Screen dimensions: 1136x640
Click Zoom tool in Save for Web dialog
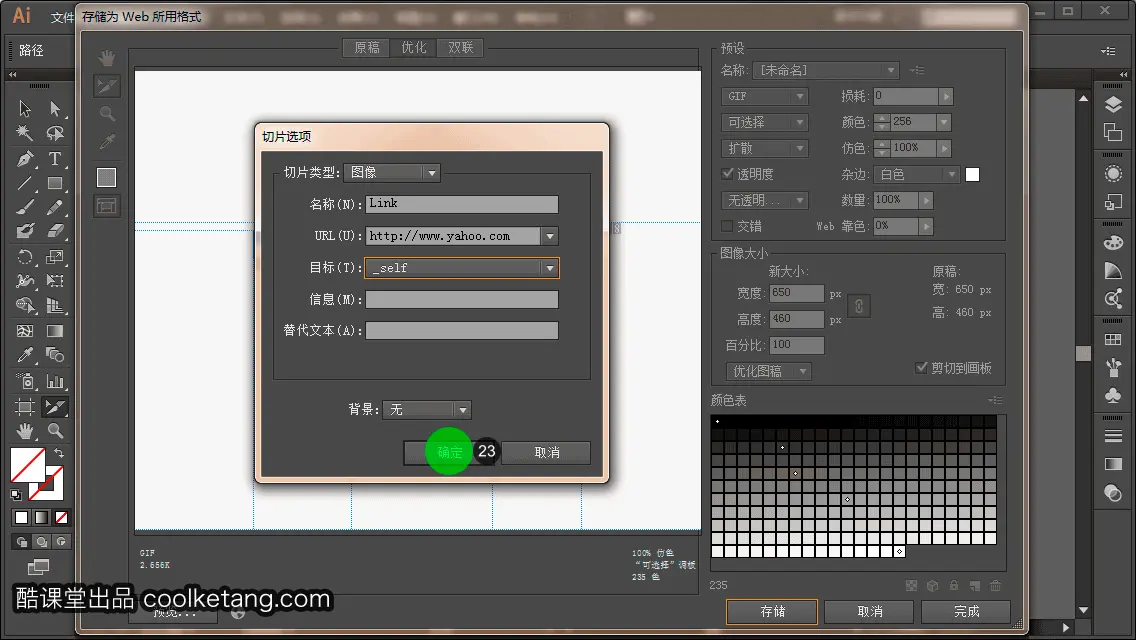point(106,114)
